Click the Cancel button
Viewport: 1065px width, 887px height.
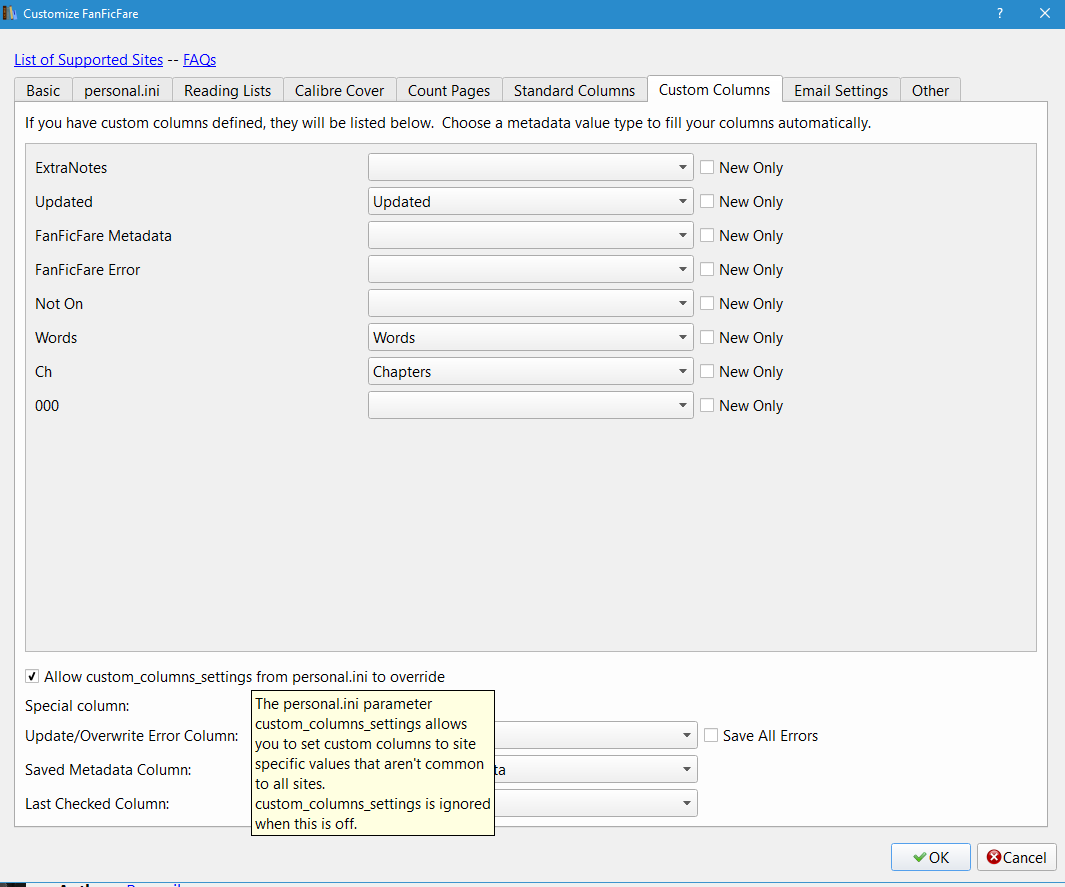(x=1016, y=857)
